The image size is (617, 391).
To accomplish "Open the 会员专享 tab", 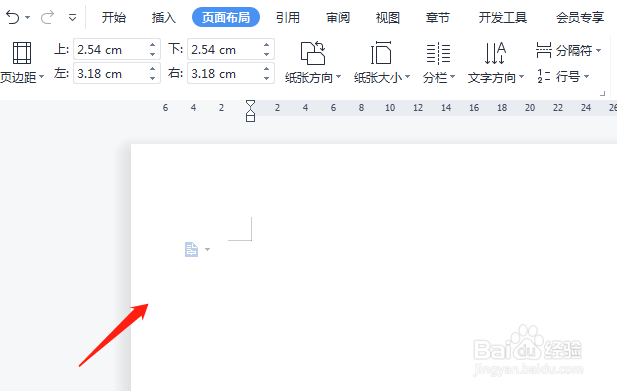I will pos(580,18).
